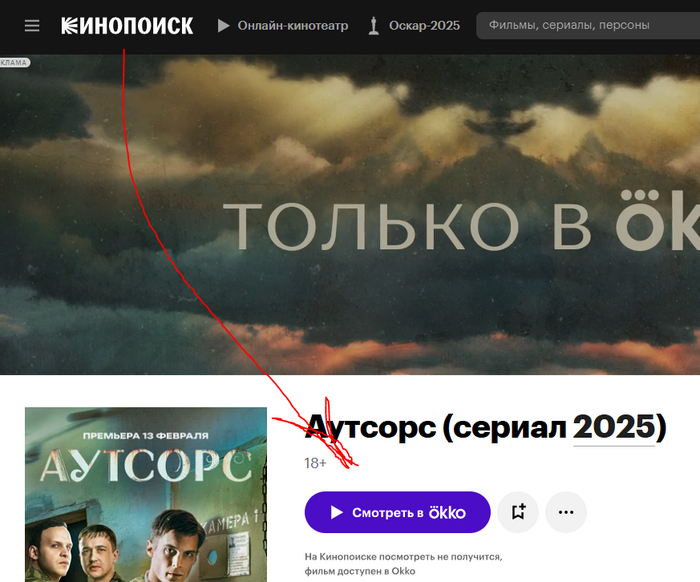Open the hamburger navigation menu
700x582 pixels.
pos(32,25)
